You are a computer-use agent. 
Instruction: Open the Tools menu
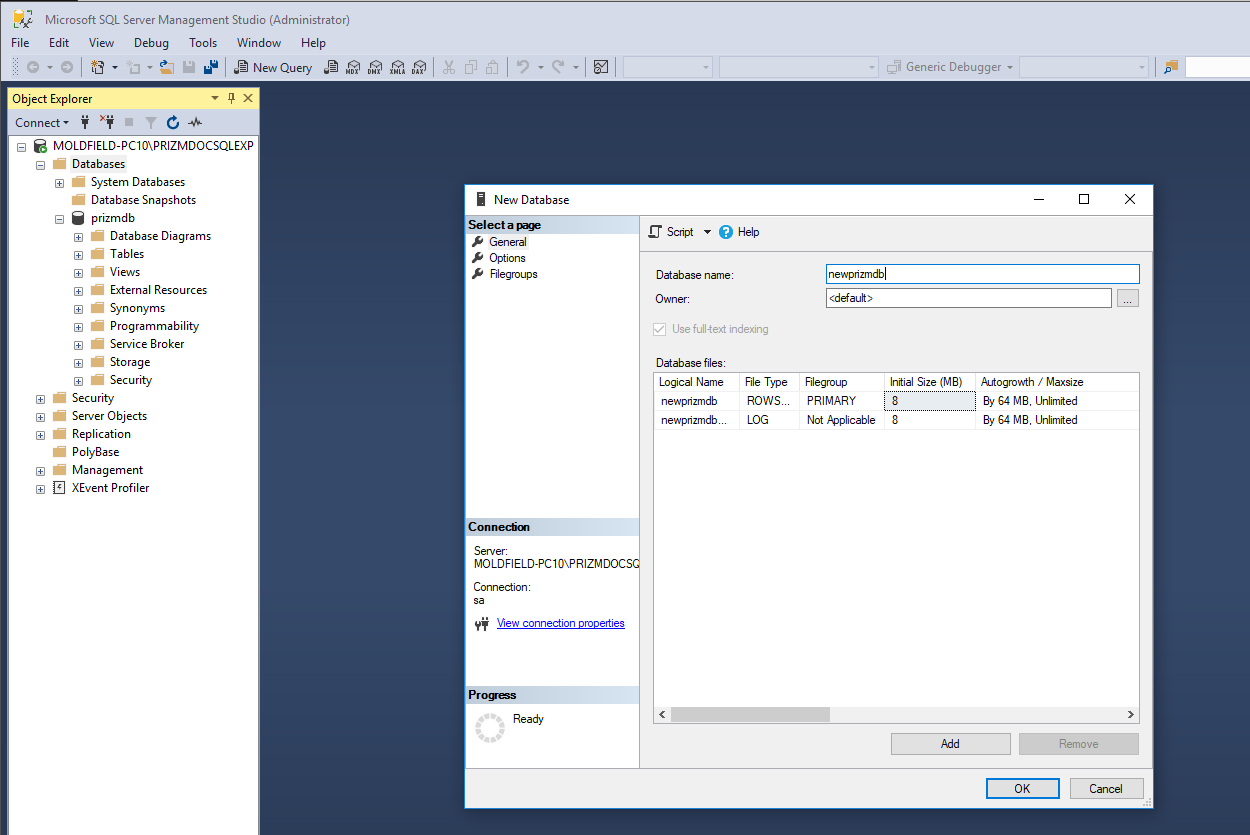point(203,43)
